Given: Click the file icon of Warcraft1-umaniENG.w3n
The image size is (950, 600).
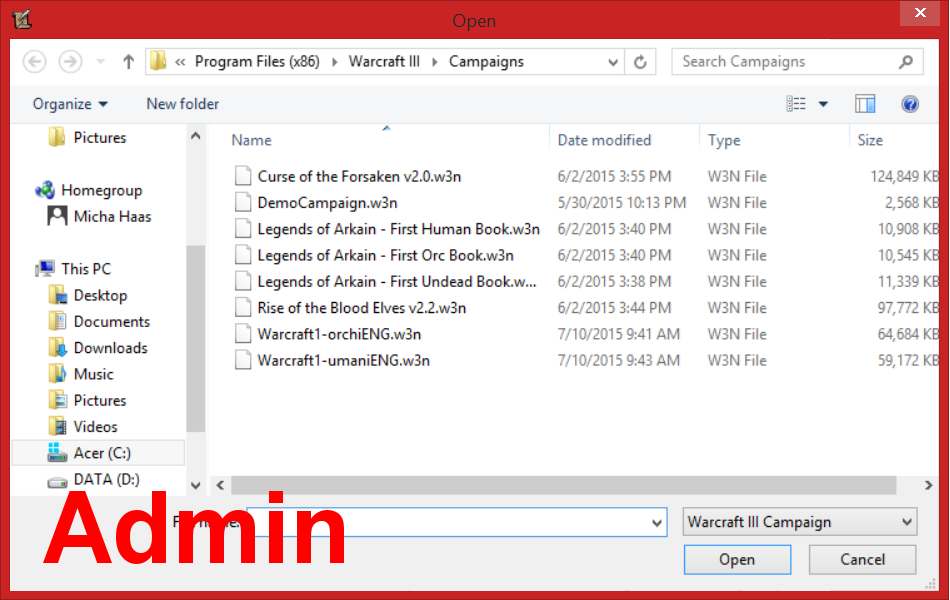Looking at the screenshot, I should (x=243, y=361).
